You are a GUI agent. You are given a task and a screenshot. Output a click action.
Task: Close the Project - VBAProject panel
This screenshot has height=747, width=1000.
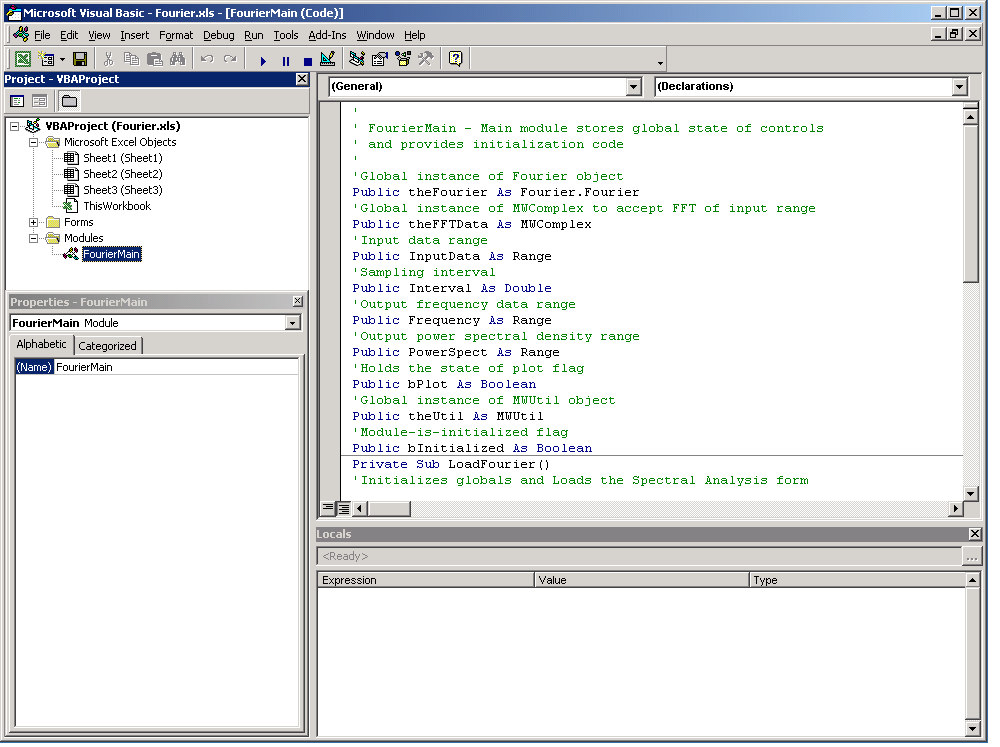point(302,79)
